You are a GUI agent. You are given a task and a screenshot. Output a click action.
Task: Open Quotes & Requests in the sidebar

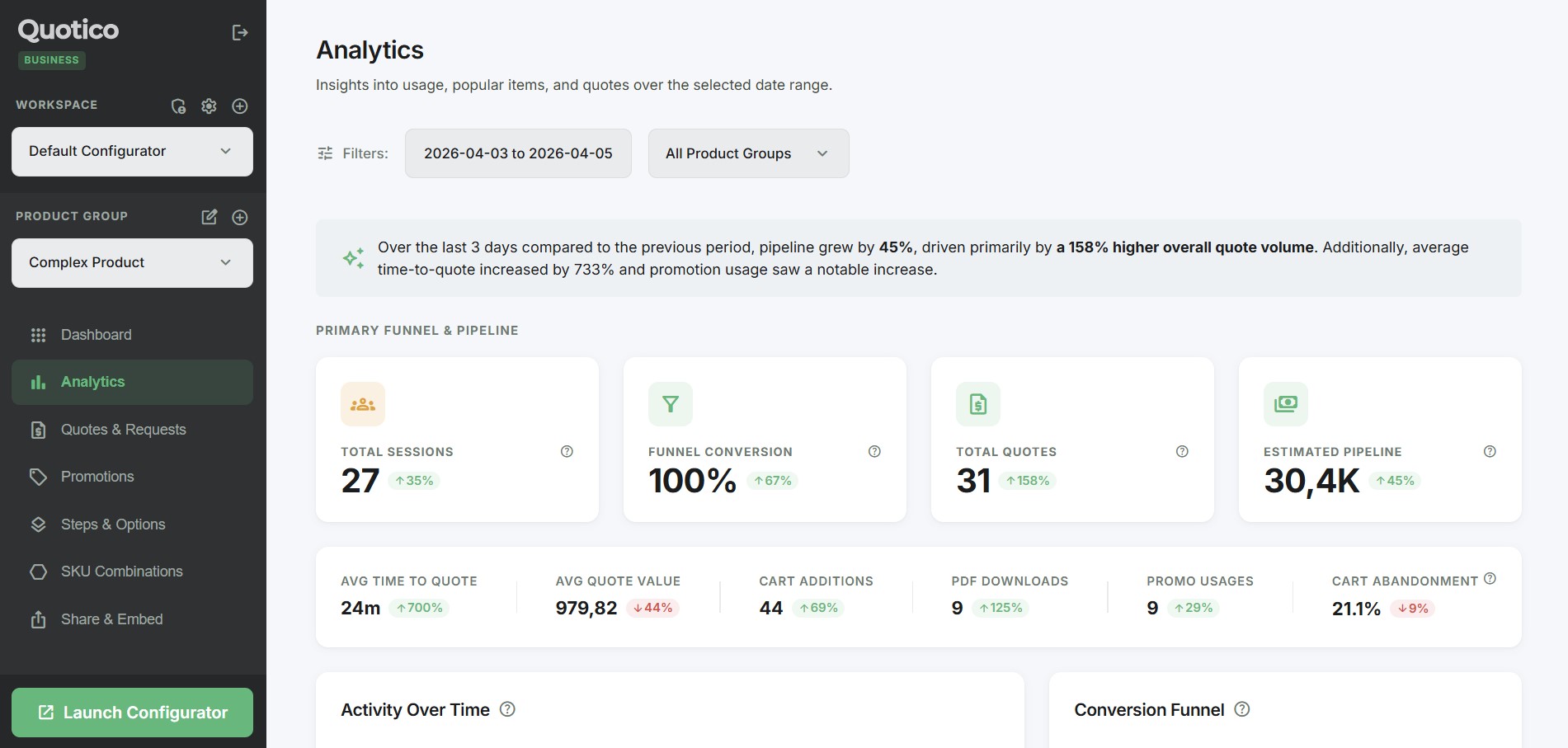pyautogui.click(x=122, y=429)
